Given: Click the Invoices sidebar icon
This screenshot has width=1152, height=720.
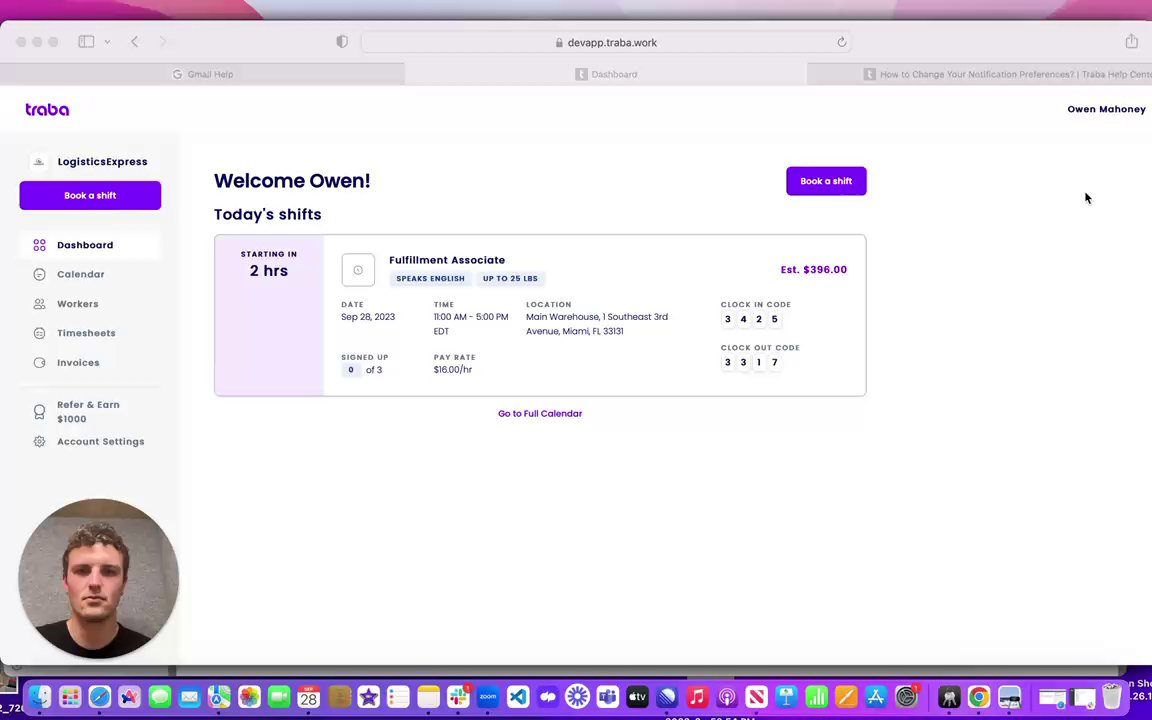Looking at the screenshot, I should (x=40, y=363).
